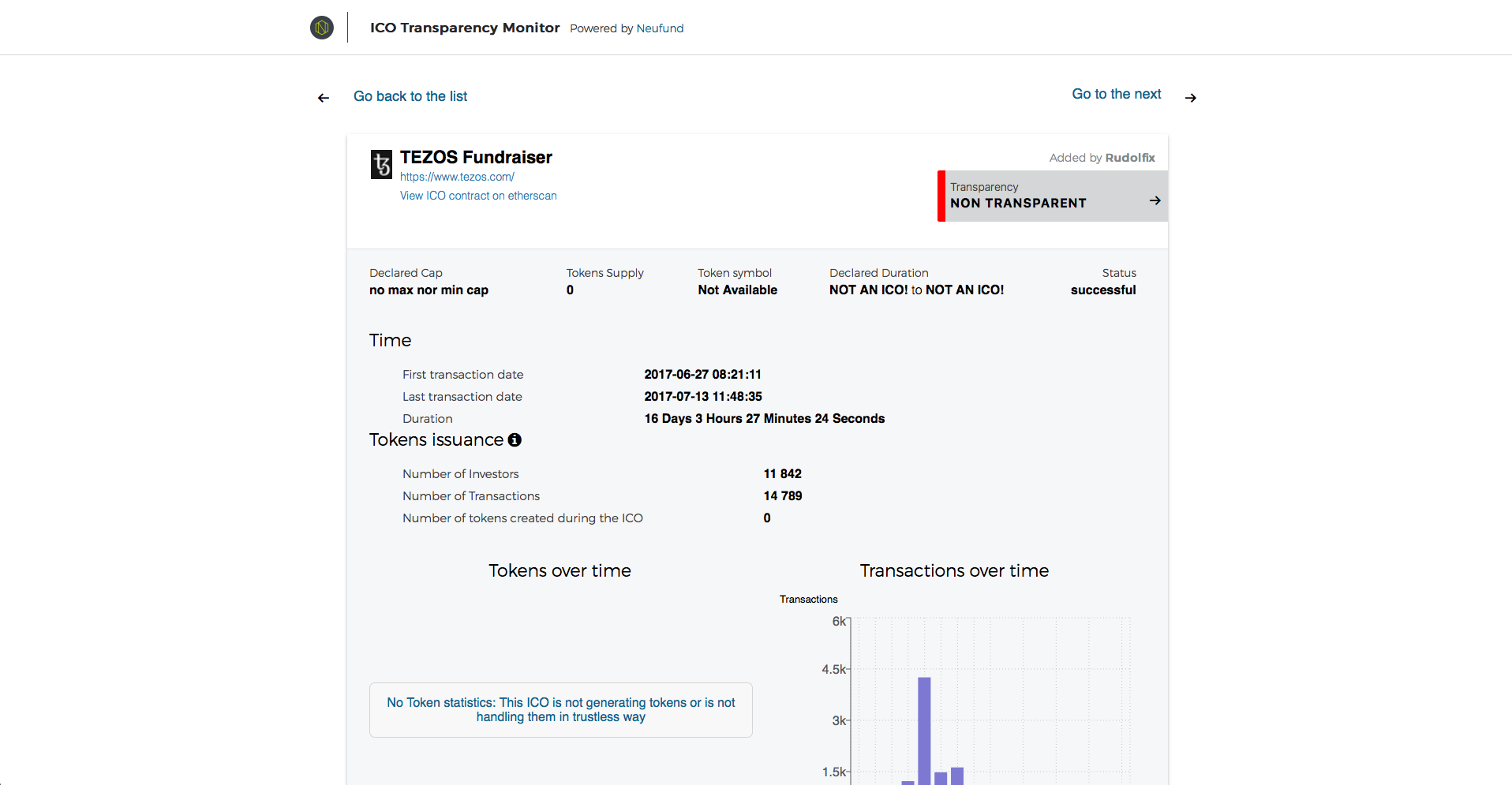
Task: Open the https://www.tezos.com/ link
Action: coord(458,176)
